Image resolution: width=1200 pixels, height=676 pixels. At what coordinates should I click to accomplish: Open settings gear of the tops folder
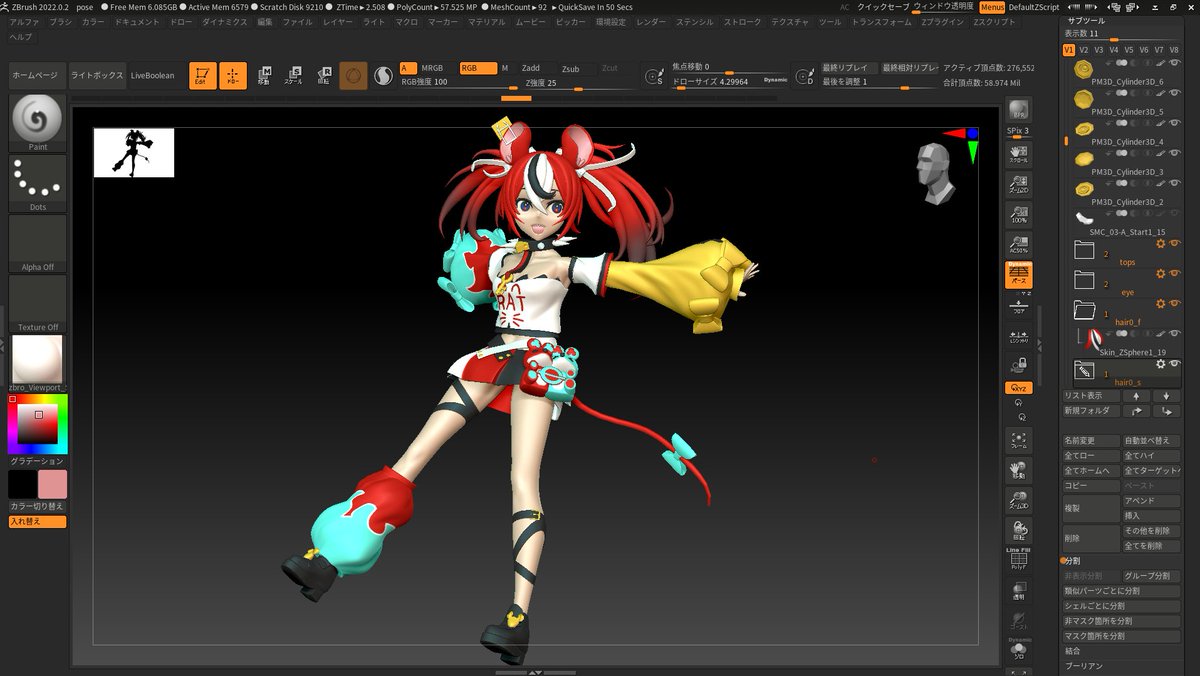click(1161, 243)
